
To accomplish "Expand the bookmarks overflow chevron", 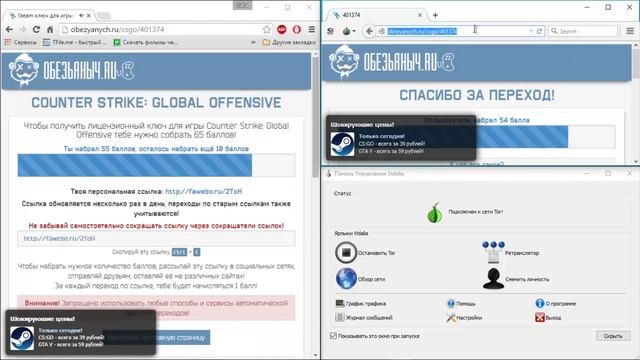I will tap(253, 42).
